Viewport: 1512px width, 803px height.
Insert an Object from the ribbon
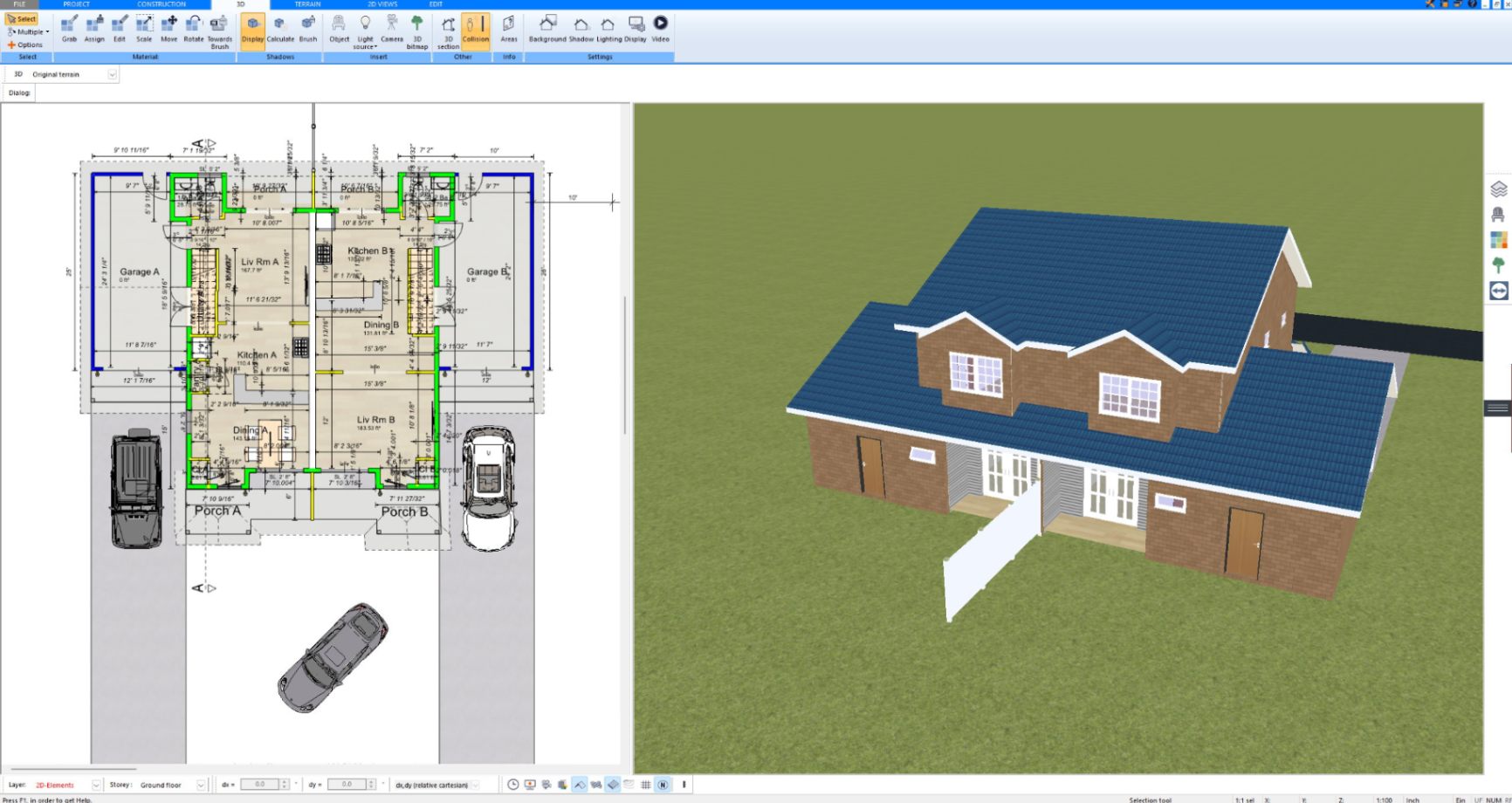(x=339, y=28)
